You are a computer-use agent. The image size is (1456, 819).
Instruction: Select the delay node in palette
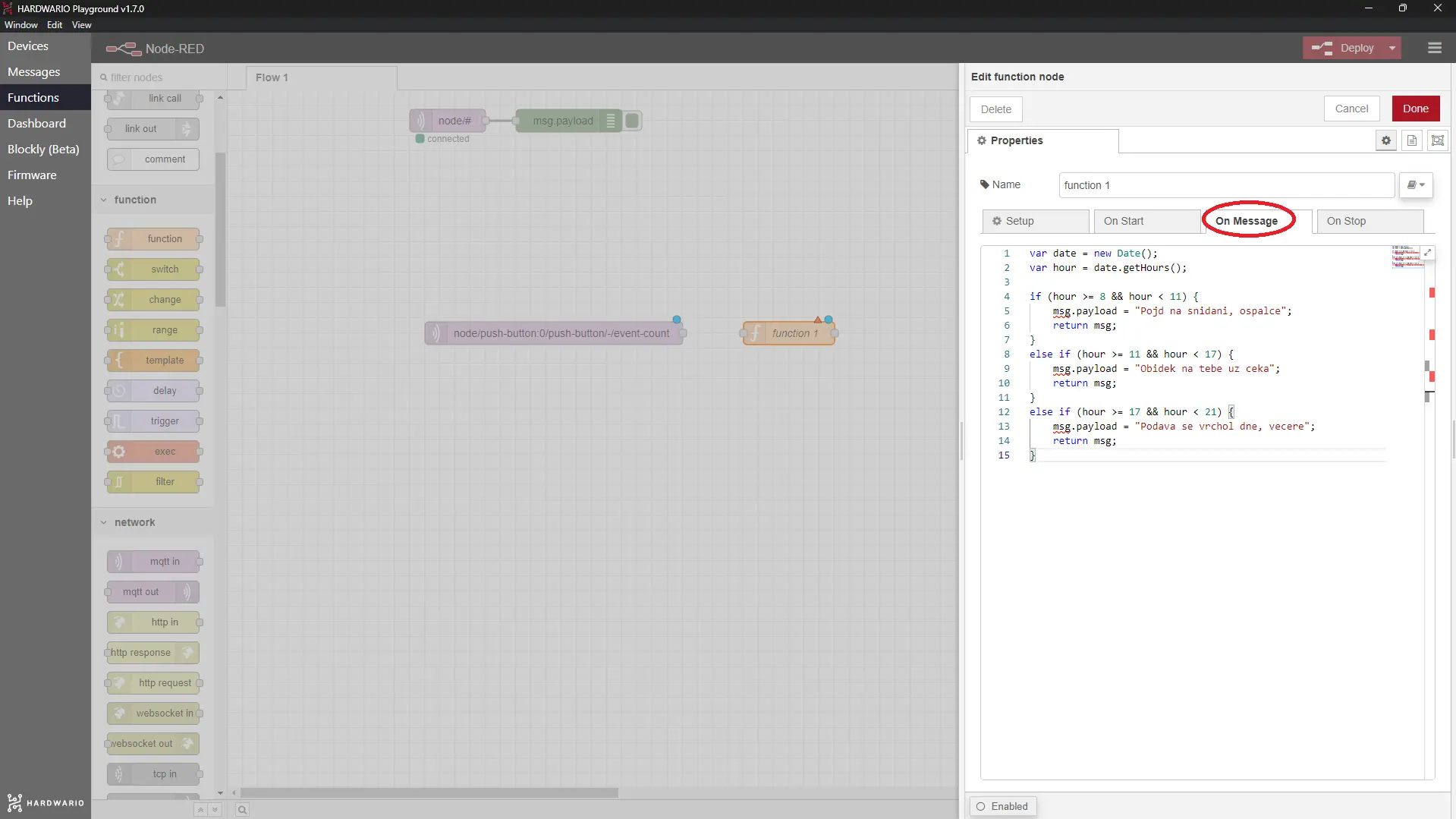pyautogui.click(x=153, y=391)
